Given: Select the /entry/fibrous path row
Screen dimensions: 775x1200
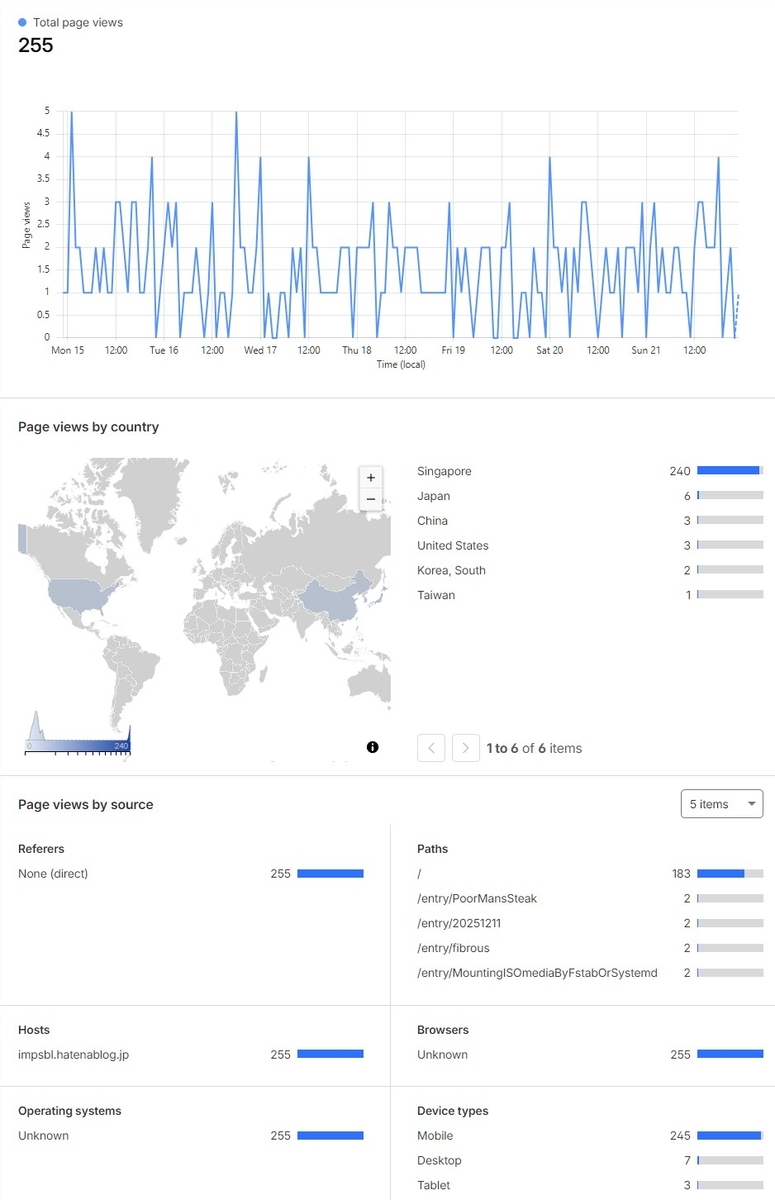Looking at the screenshot, I should coord(590,948).
